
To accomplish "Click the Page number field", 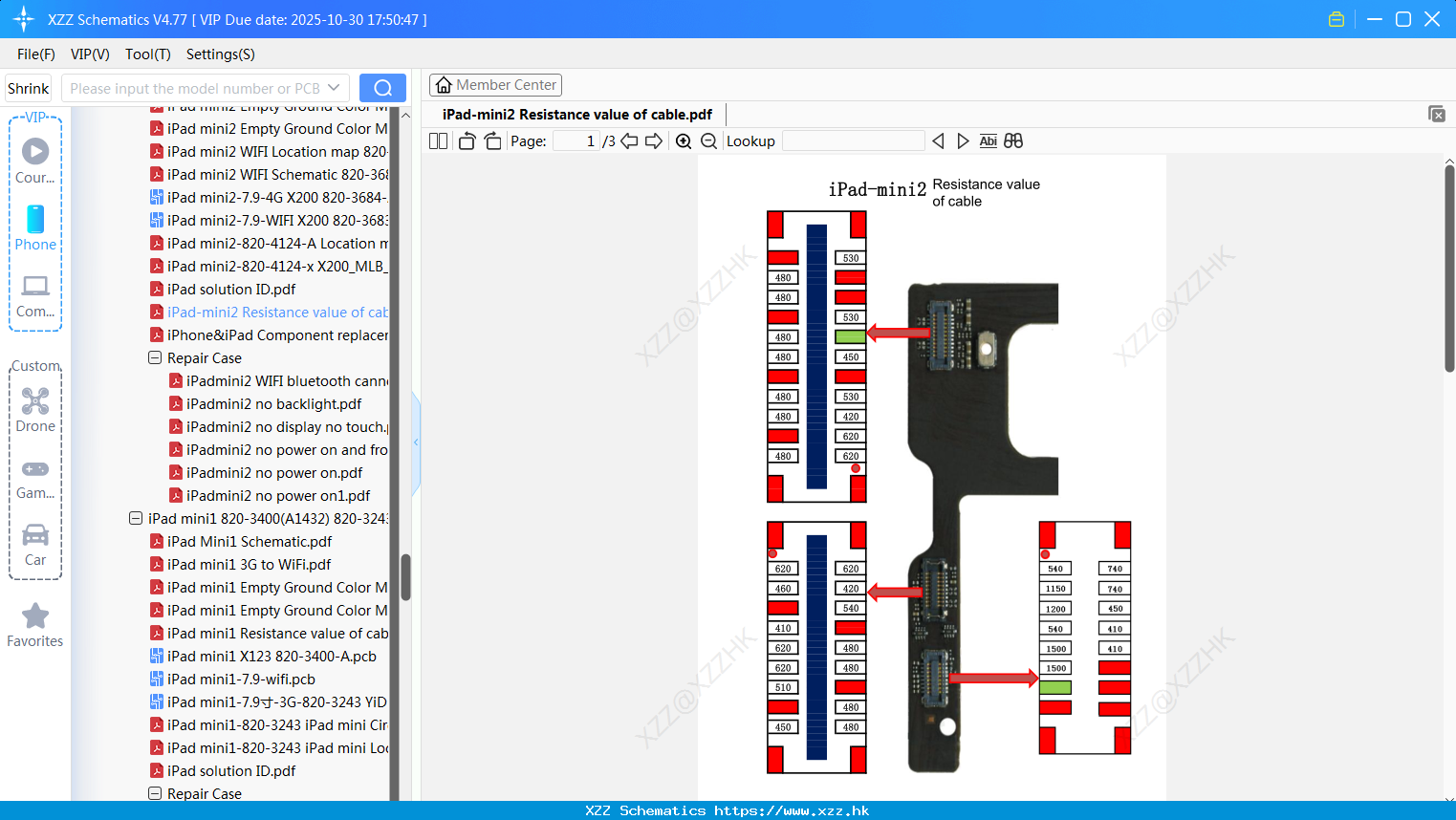I will tap(576, 140).
